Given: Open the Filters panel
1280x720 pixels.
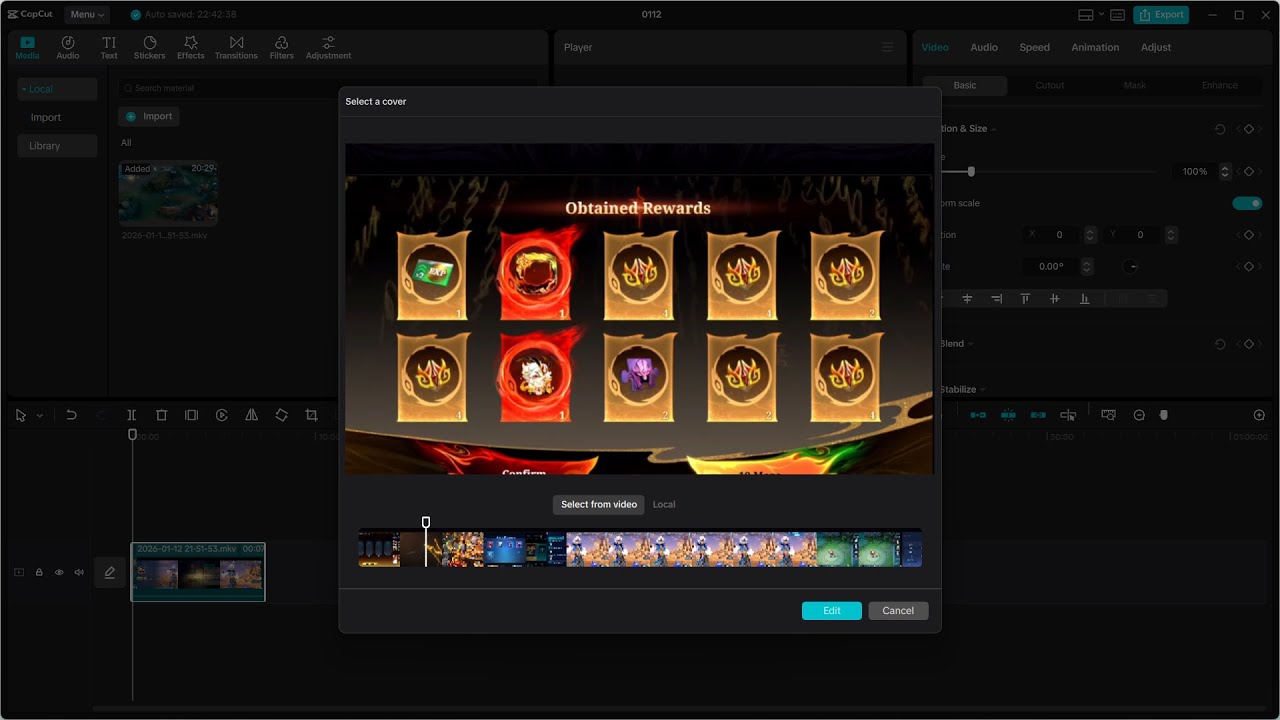Looking at the screenshot, I should point(282,47).
